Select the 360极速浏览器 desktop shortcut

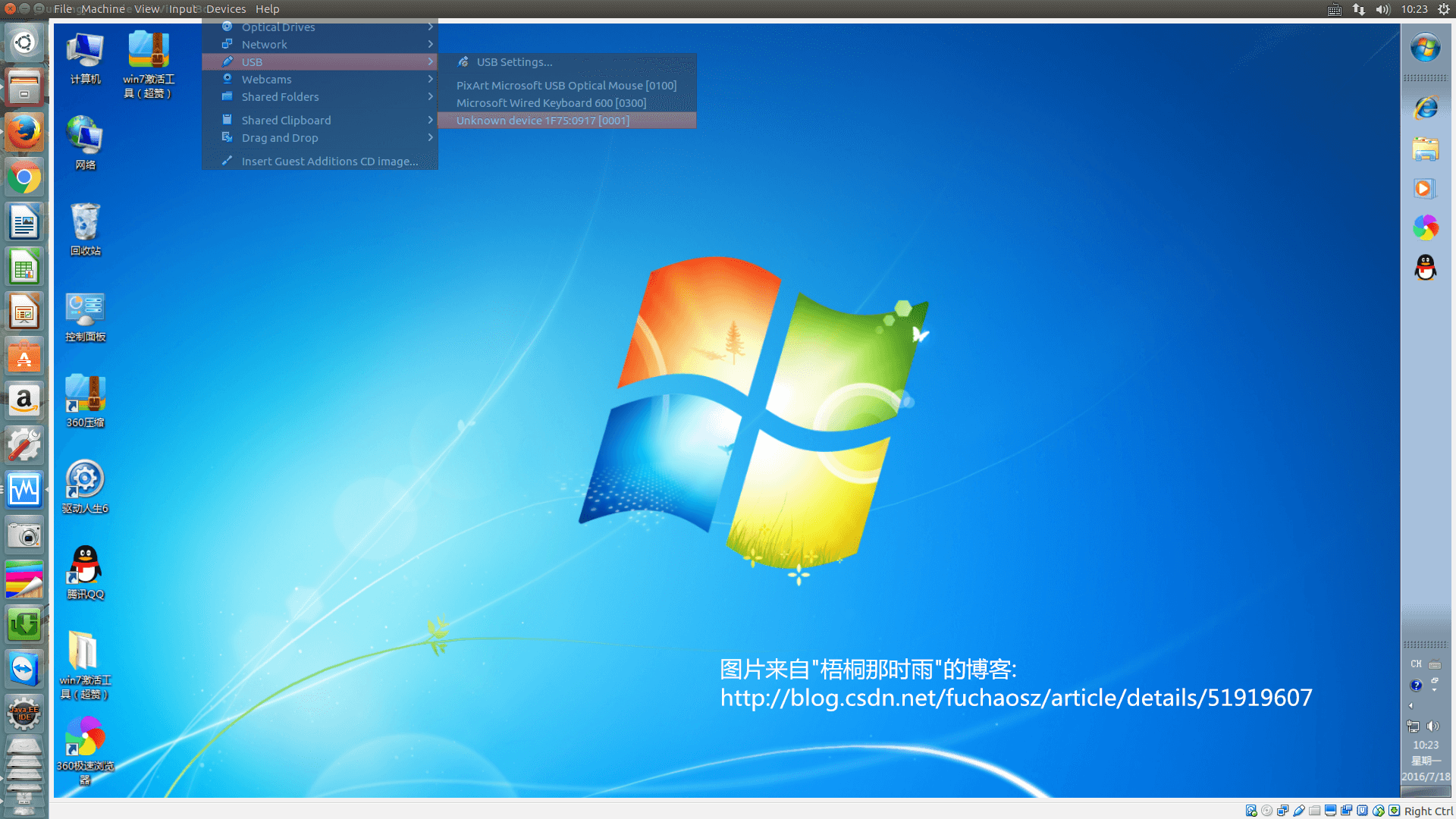[85, 751]
